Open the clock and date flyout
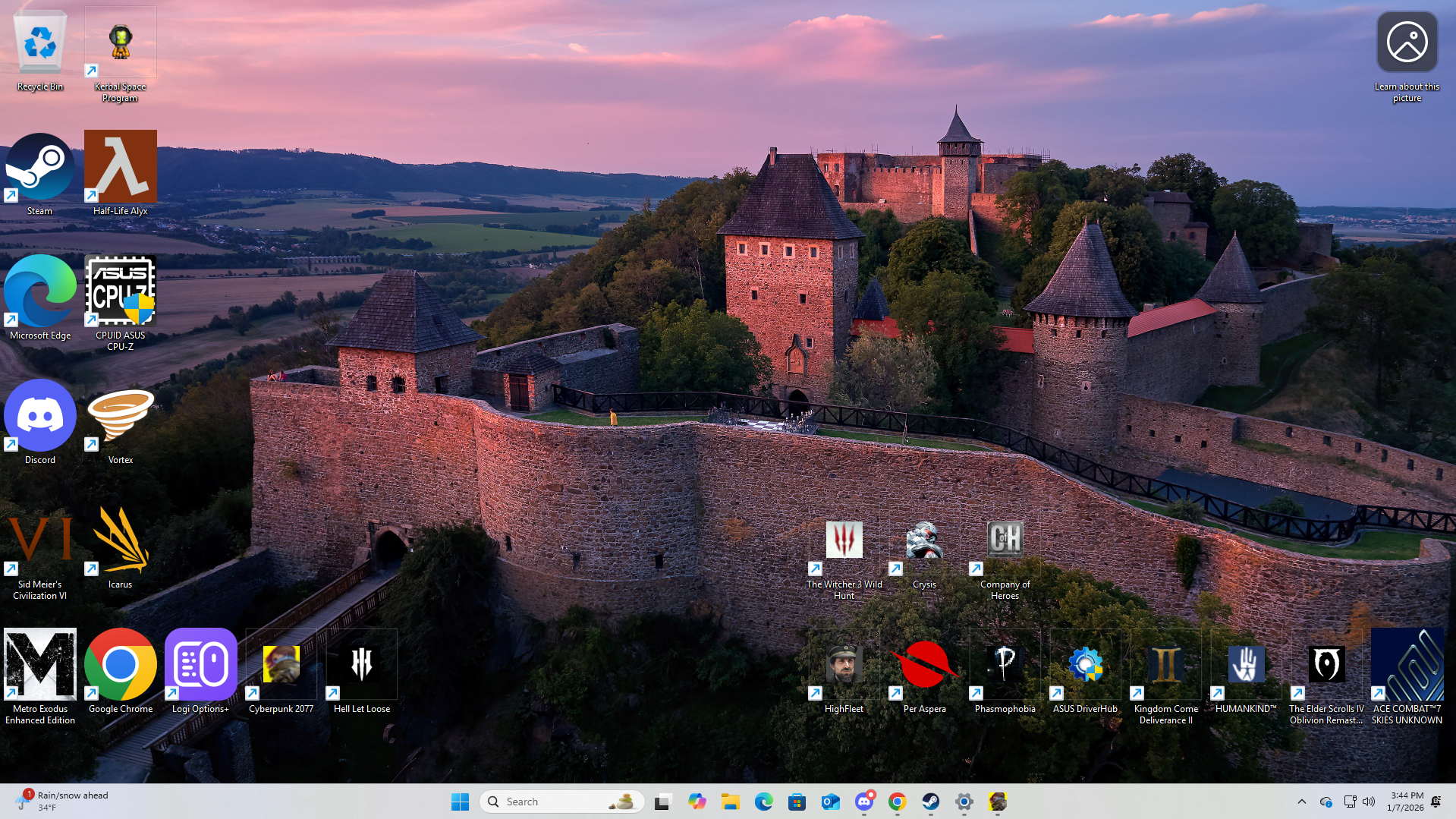The image size is (1456, 819). (1406, 802)
